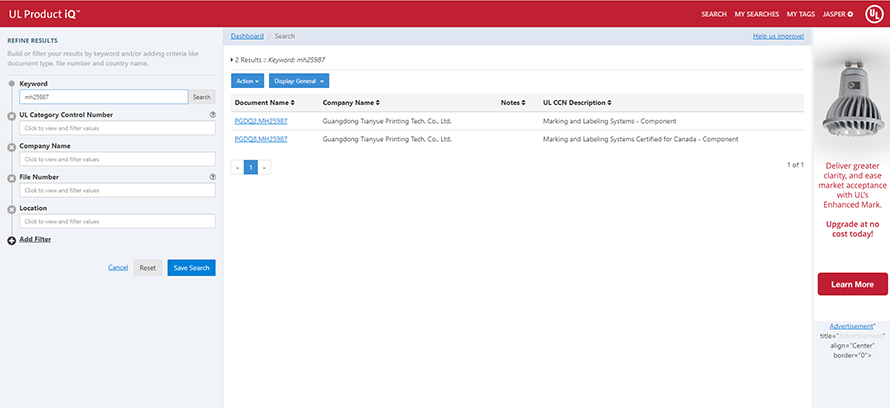Open help icon for File Number
The height and width of the screenshot is (408, 890).
tap(212, 177)
